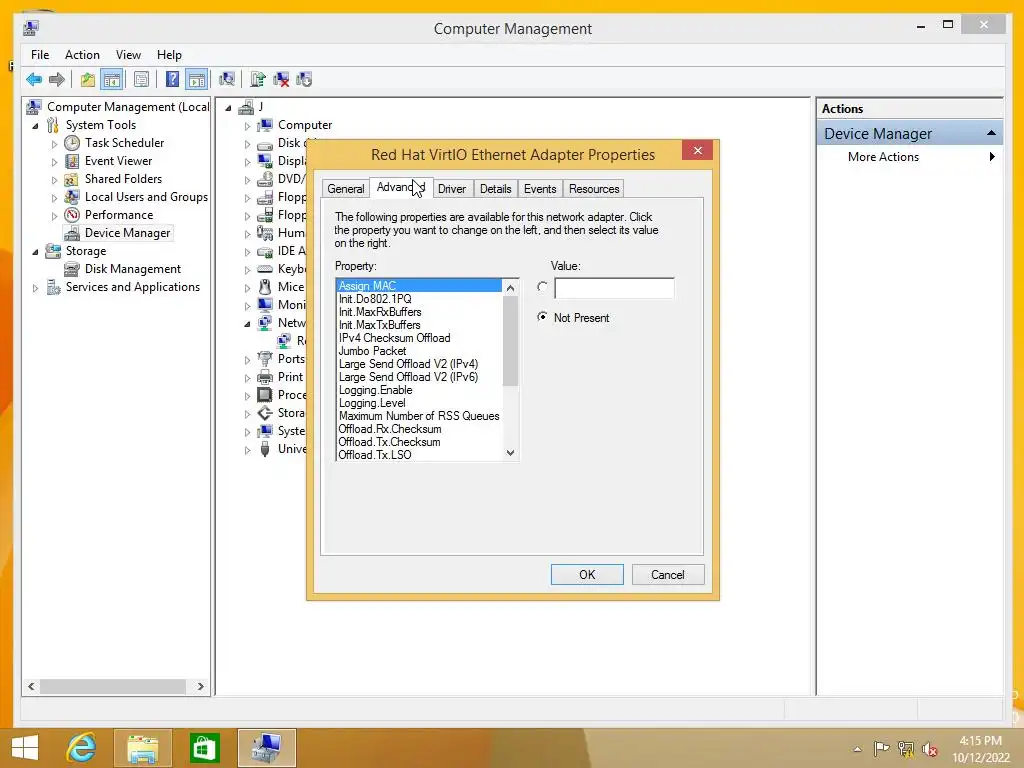Click the Value text input field
The width and height of the screenshot is (1024, 768).
[x=614, y=288]
